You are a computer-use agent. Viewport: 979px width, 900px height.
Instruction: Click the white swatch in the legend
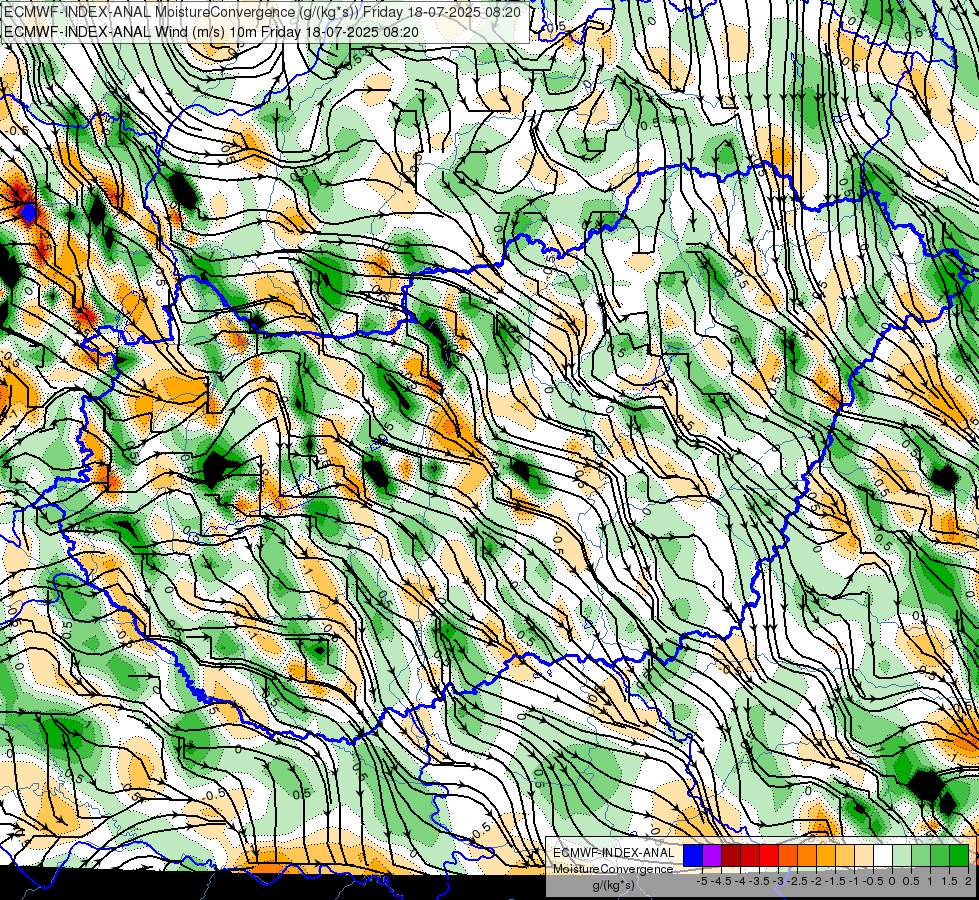883,855
